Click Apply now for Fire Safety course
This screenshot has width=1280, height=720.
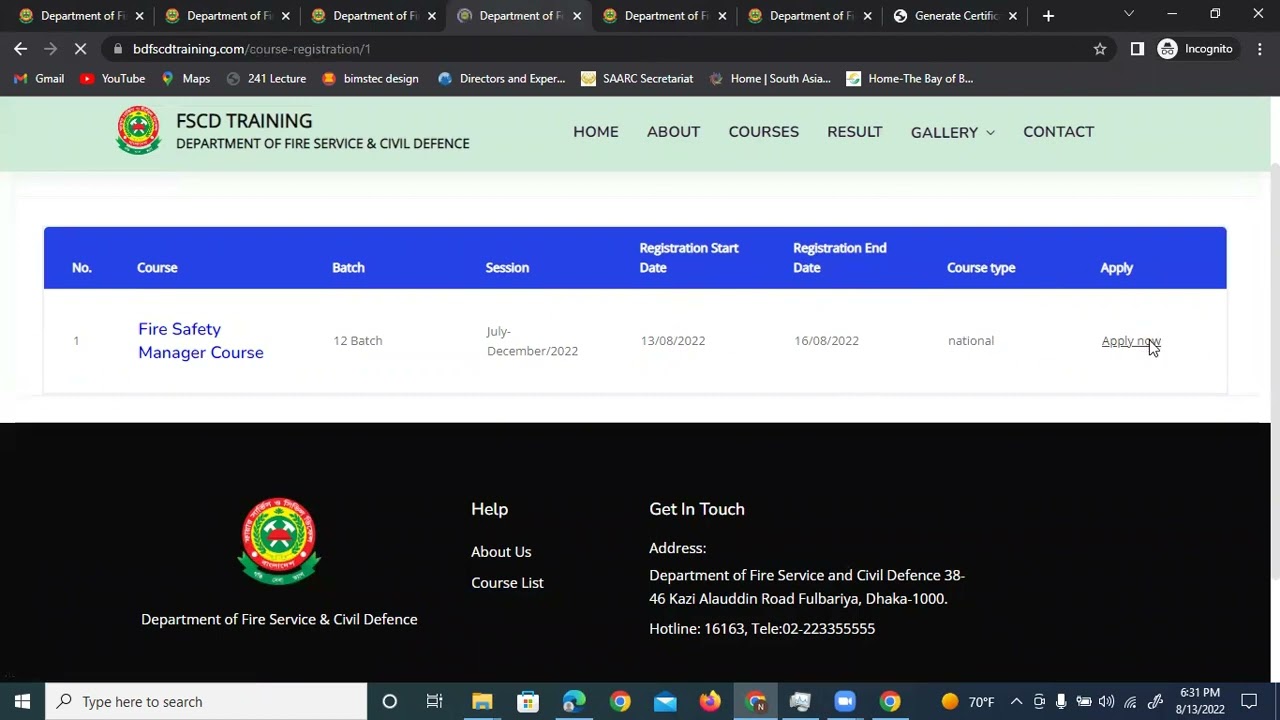pos(1131,341)
